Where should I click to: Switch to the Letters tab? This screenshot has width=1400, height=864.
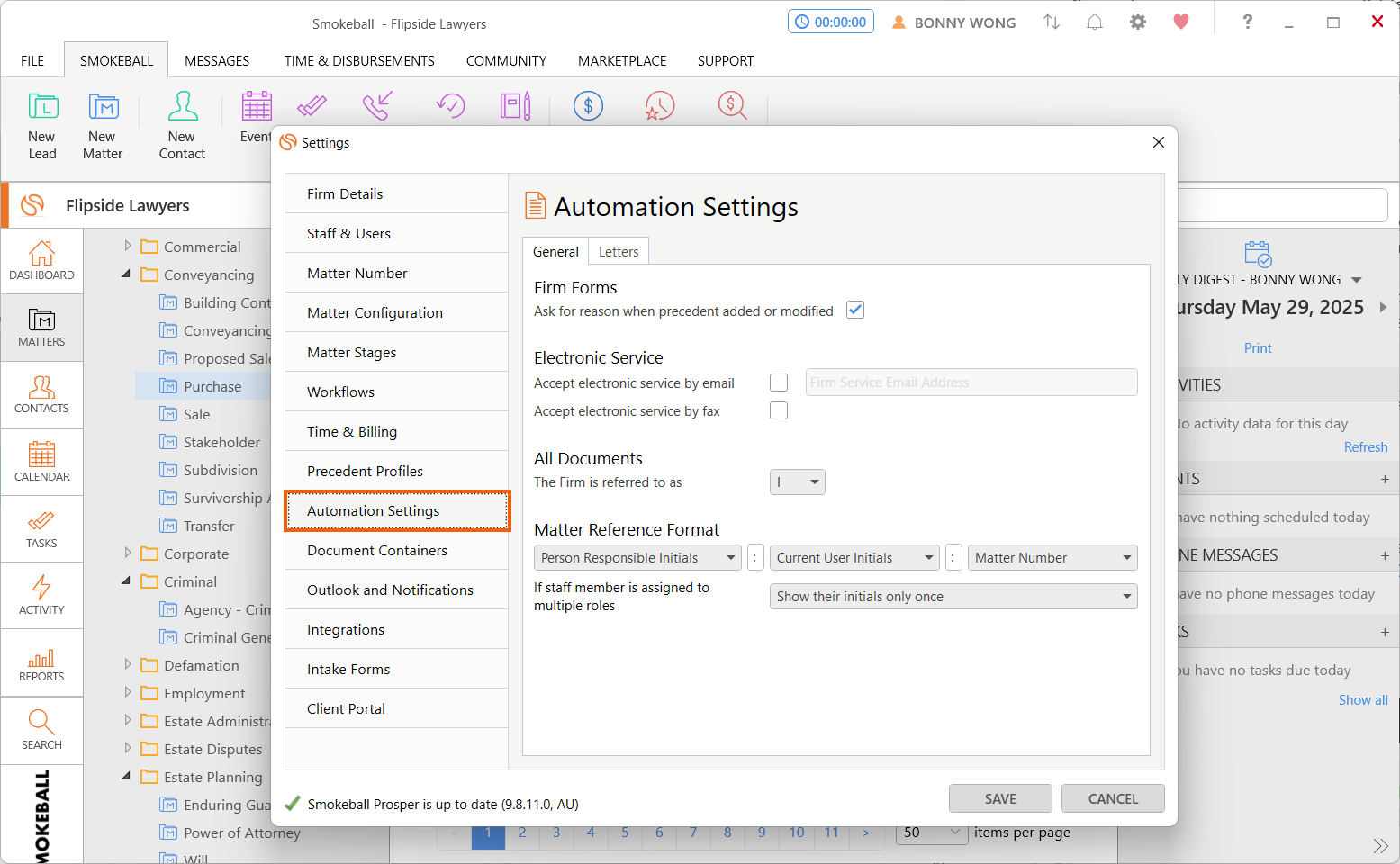pos(619,252)
